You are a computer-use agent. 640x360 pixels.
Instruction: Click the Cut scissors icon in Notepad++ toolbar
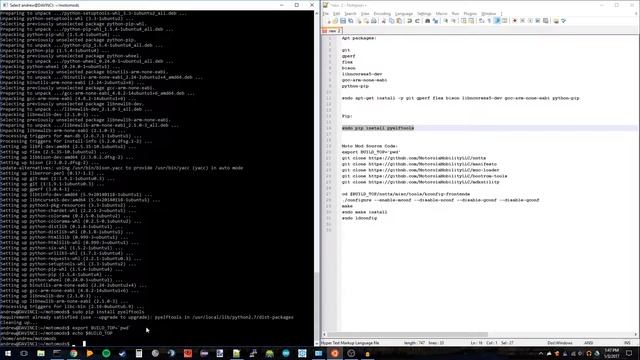tap(384, 21)
